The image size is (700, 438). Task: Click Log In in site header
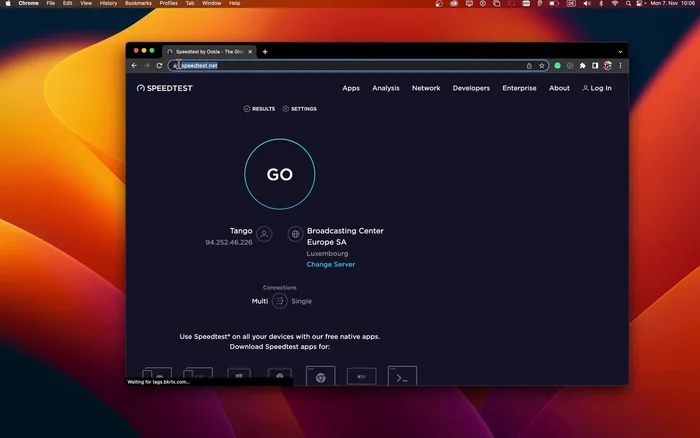[597, 88]
